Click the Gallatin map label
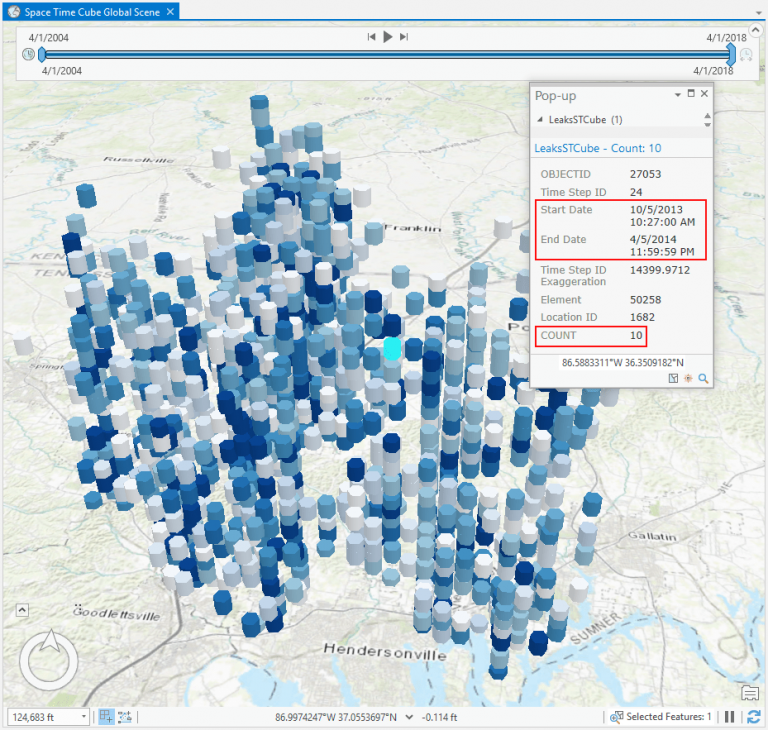 pos(652,536)
